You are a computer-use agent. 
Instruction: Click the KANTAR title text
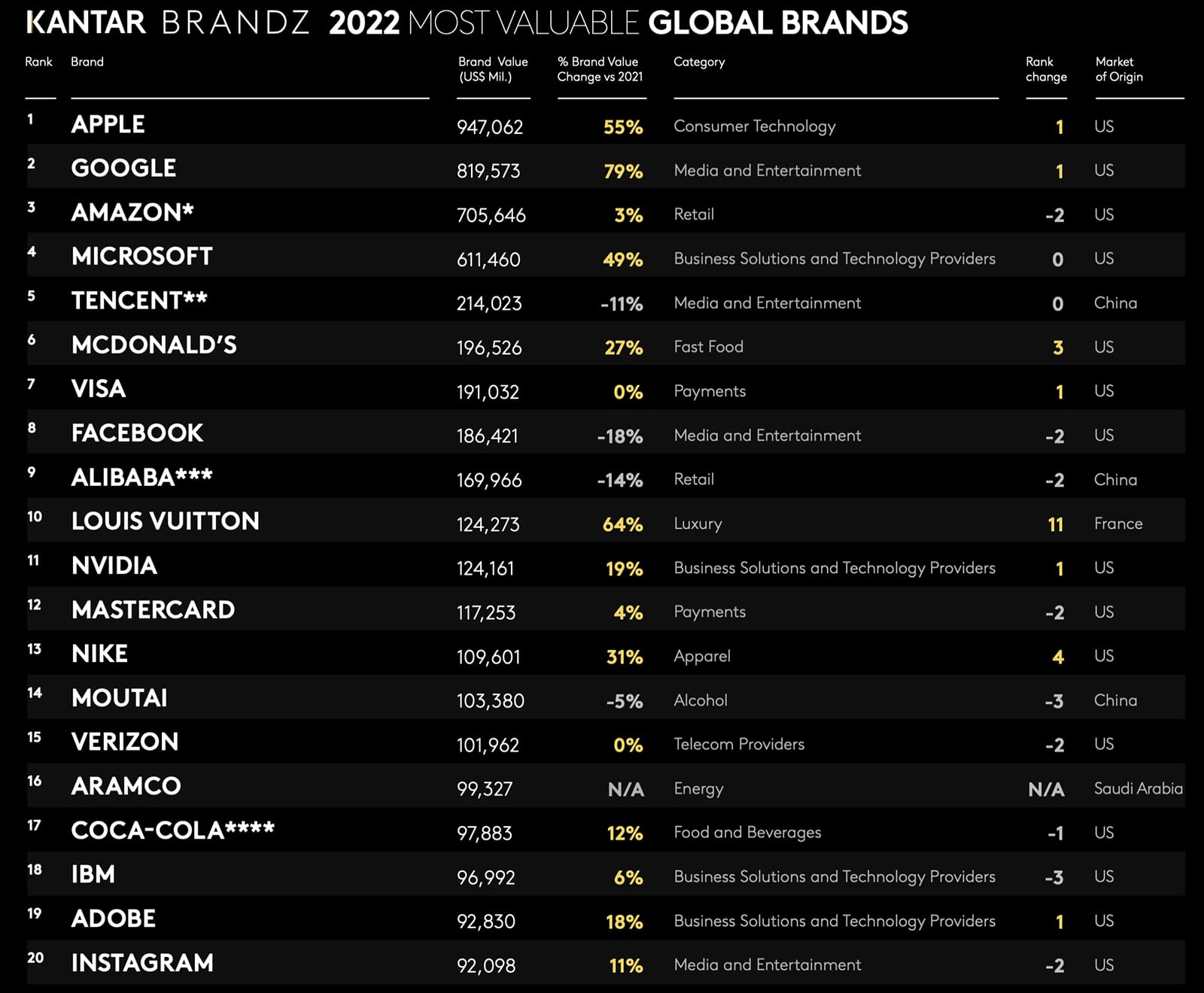(x=86, y=23)
